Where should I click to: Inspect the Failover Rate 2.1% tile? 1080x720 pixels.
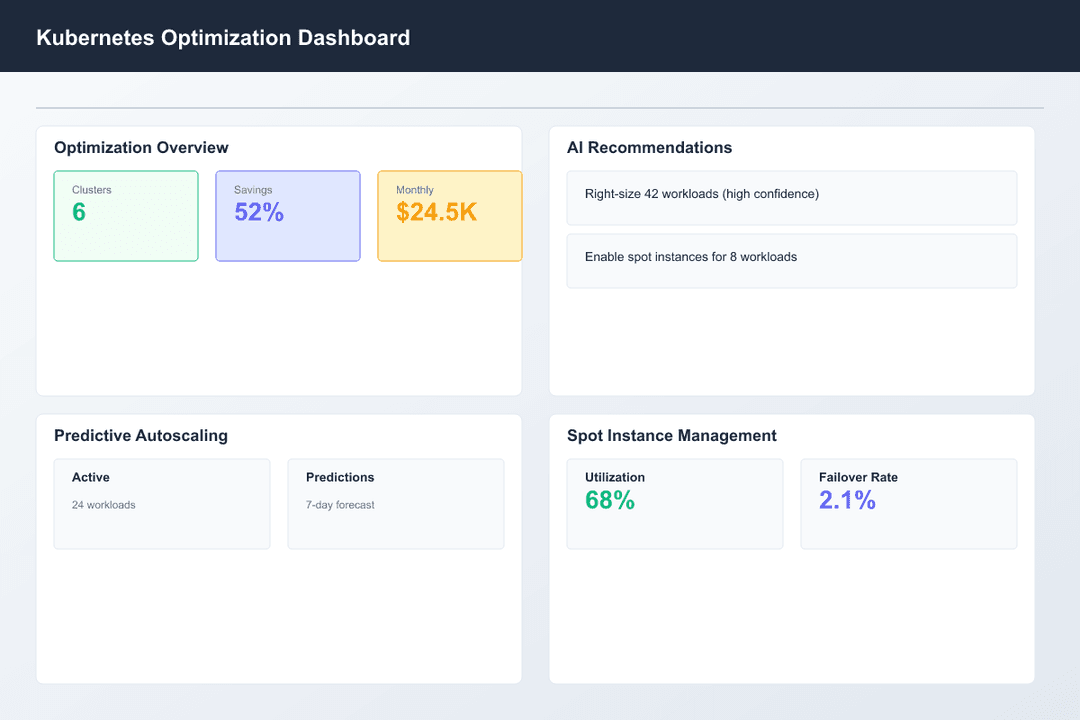click(908, 503)
